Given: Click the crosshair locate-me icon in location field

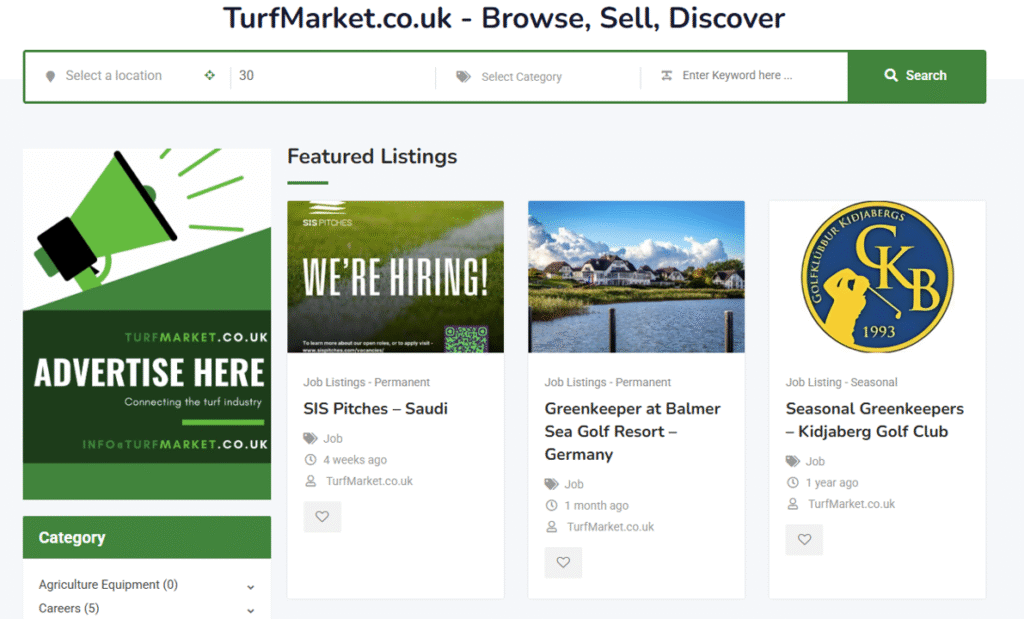Looking at the screenshot, I should (x=209, y=75).
